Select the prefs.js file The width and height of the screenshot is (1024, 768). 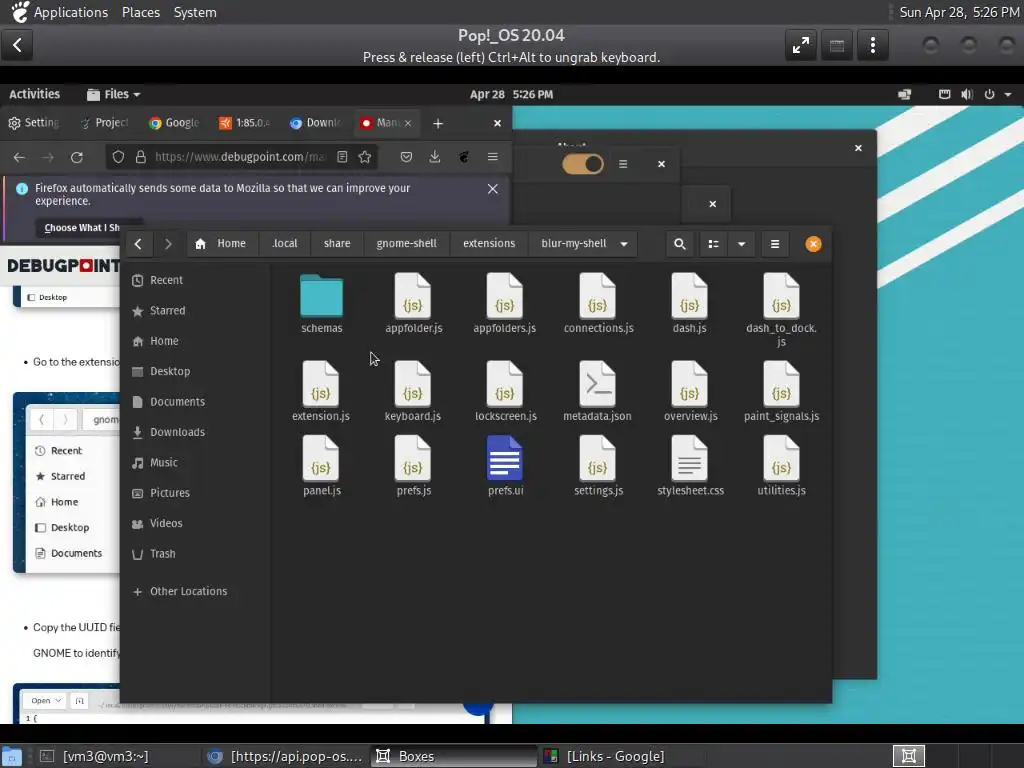click(413, 466)
